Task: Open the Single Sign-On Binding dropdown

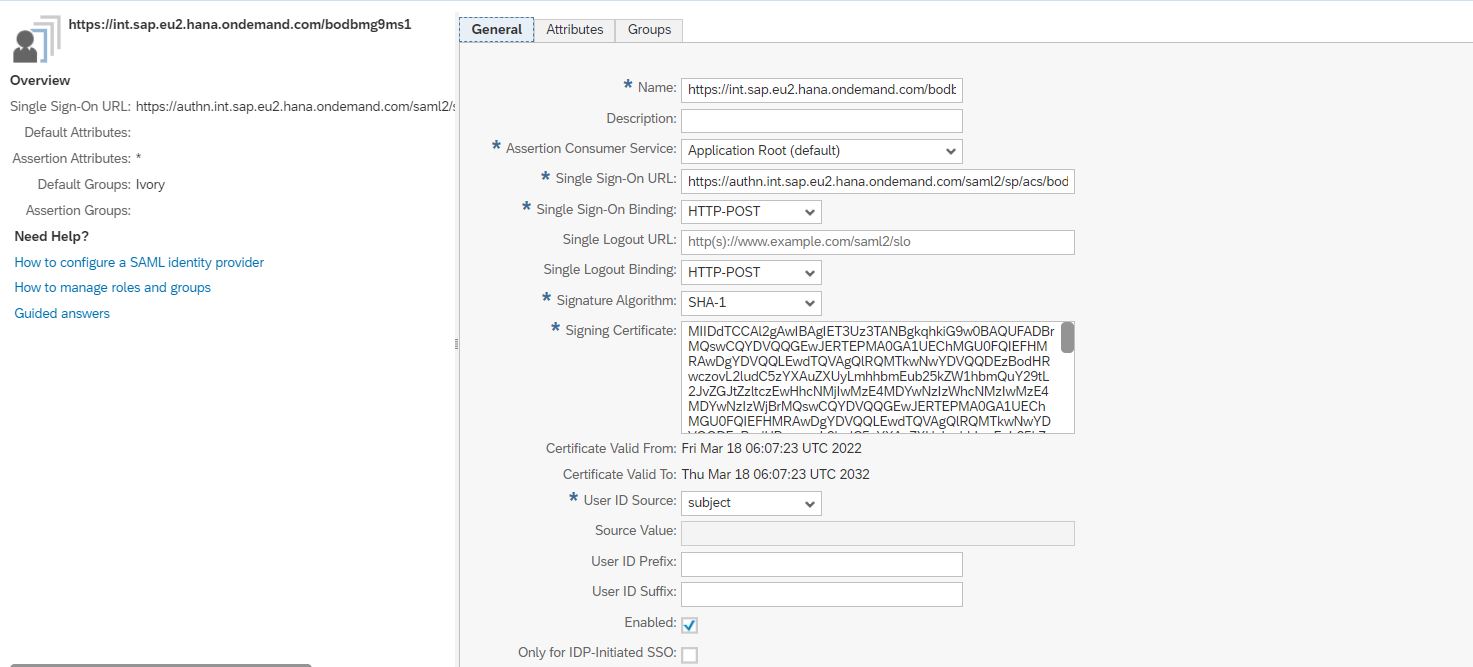Action: 751,212
